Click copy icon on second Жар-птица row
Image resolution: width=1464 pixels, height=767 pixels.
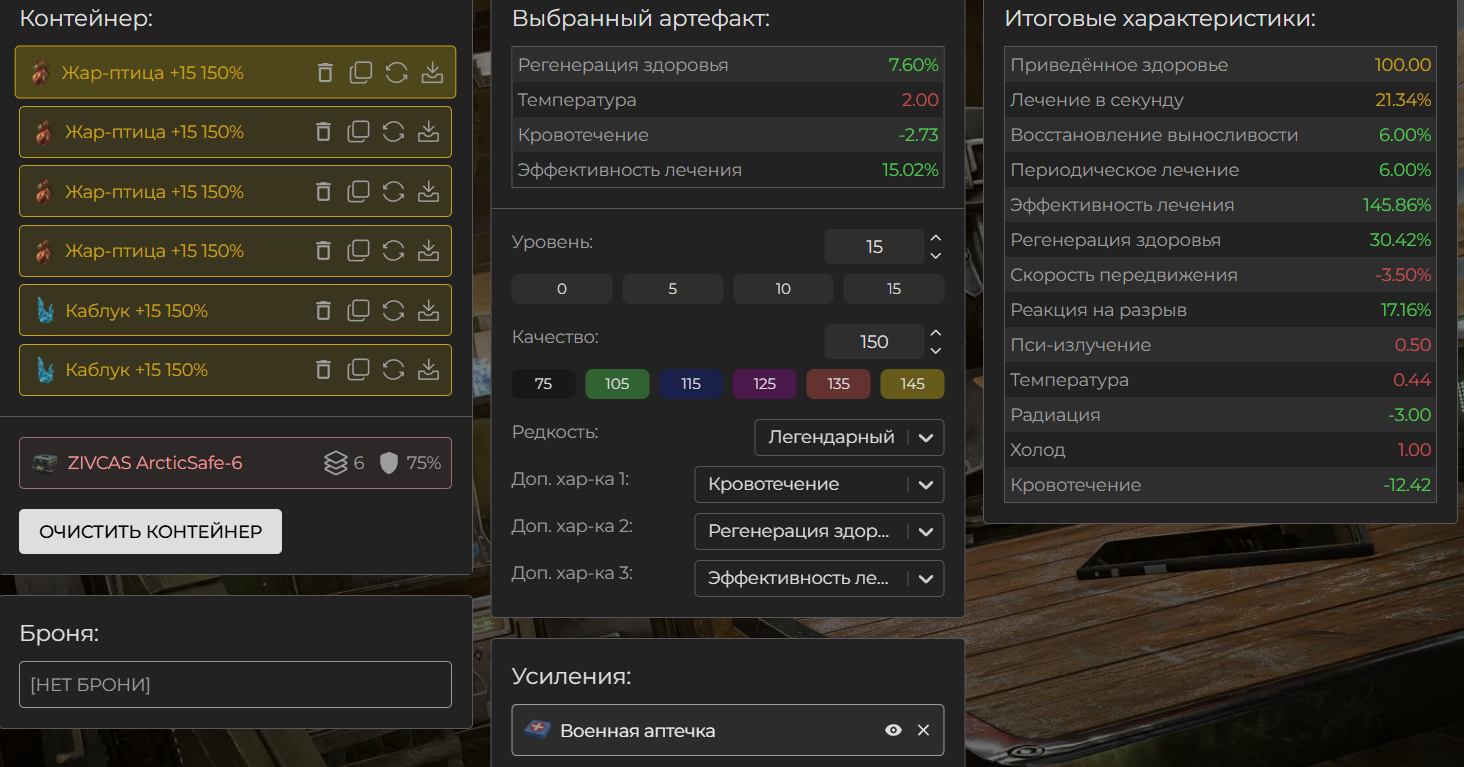(358, 131)
